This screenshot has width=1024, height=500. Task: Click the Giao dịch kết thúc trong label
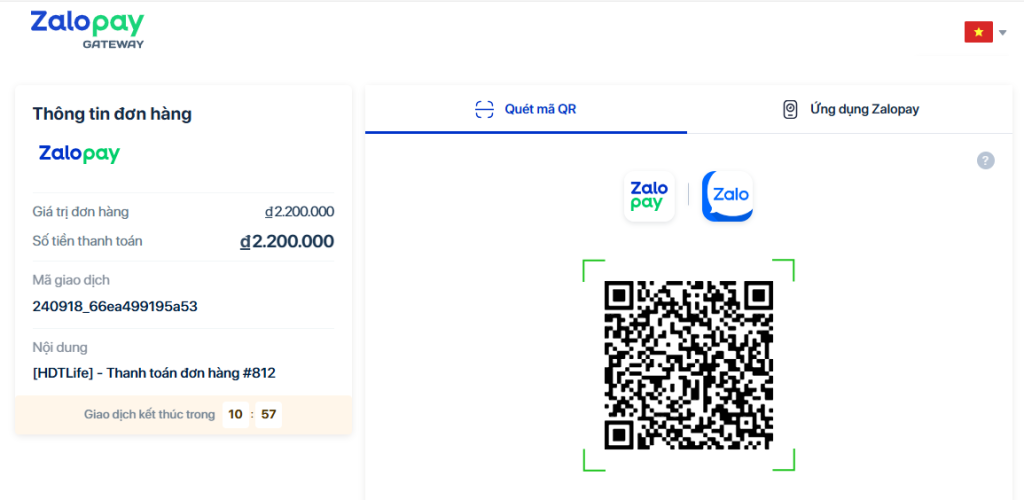coord(149,414)
